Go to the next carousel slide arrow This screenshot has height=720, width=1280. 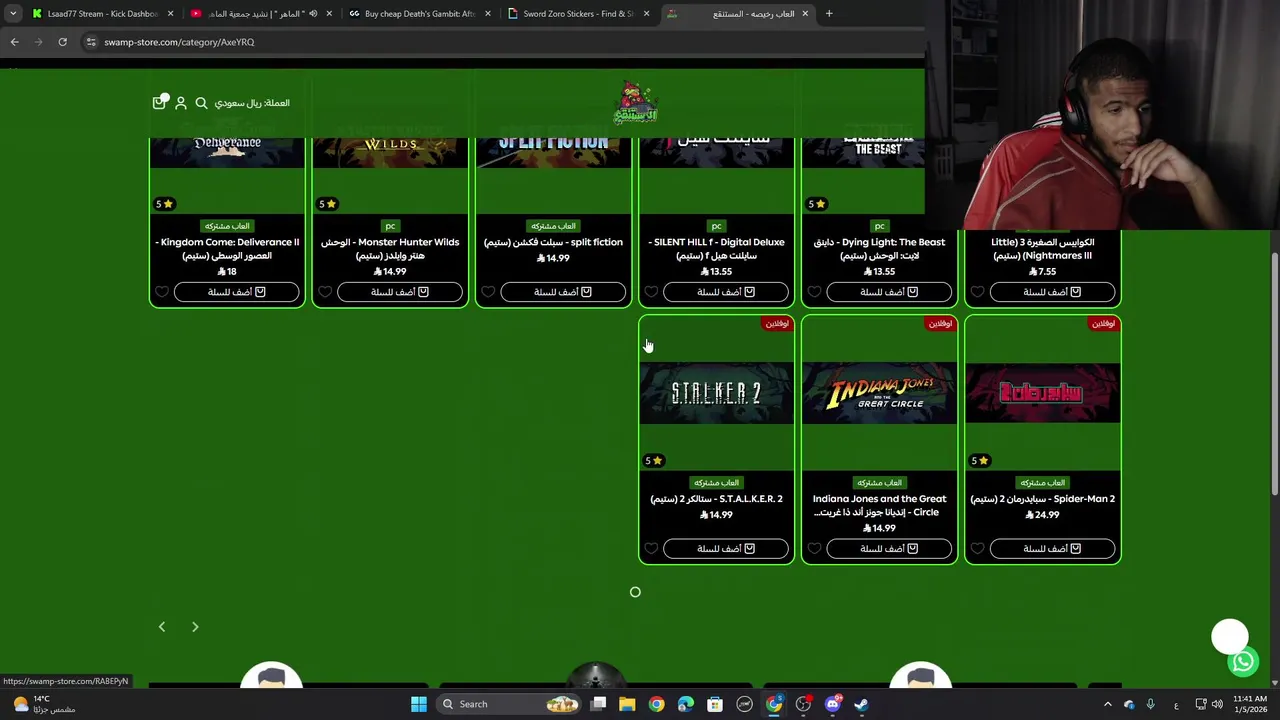point(195,627)
